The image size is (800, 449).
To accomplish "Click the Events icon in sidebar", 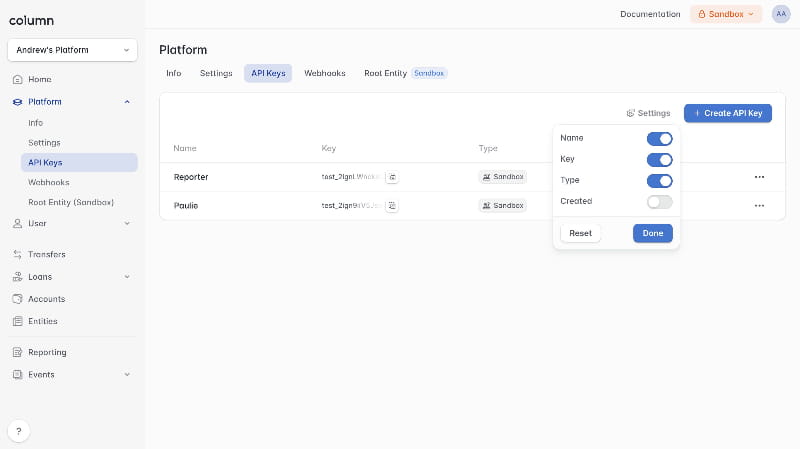I will (17, 375).
